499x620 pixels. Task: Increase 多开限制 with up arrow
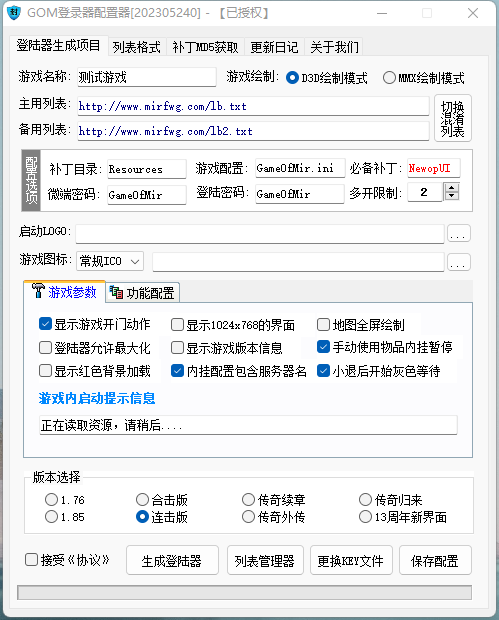point(452,187)
